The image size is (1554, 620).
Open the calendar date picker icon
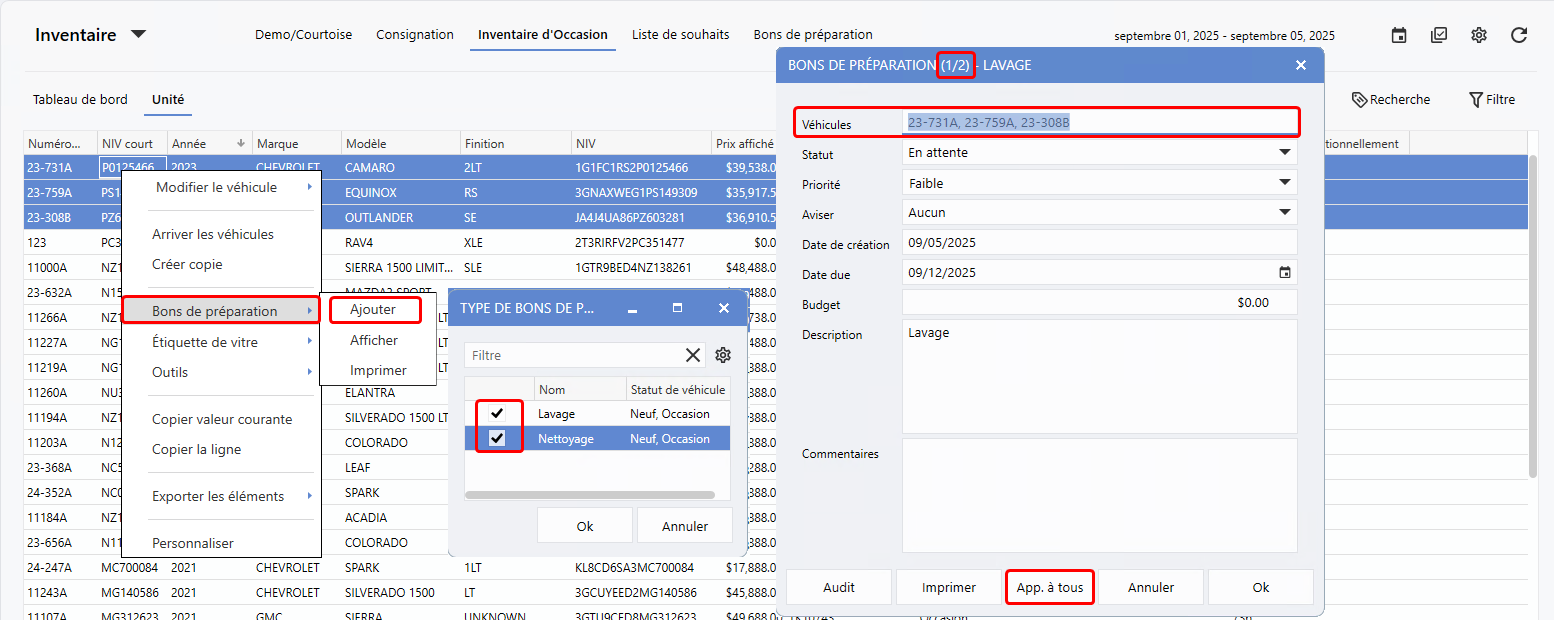(1399, 35)
